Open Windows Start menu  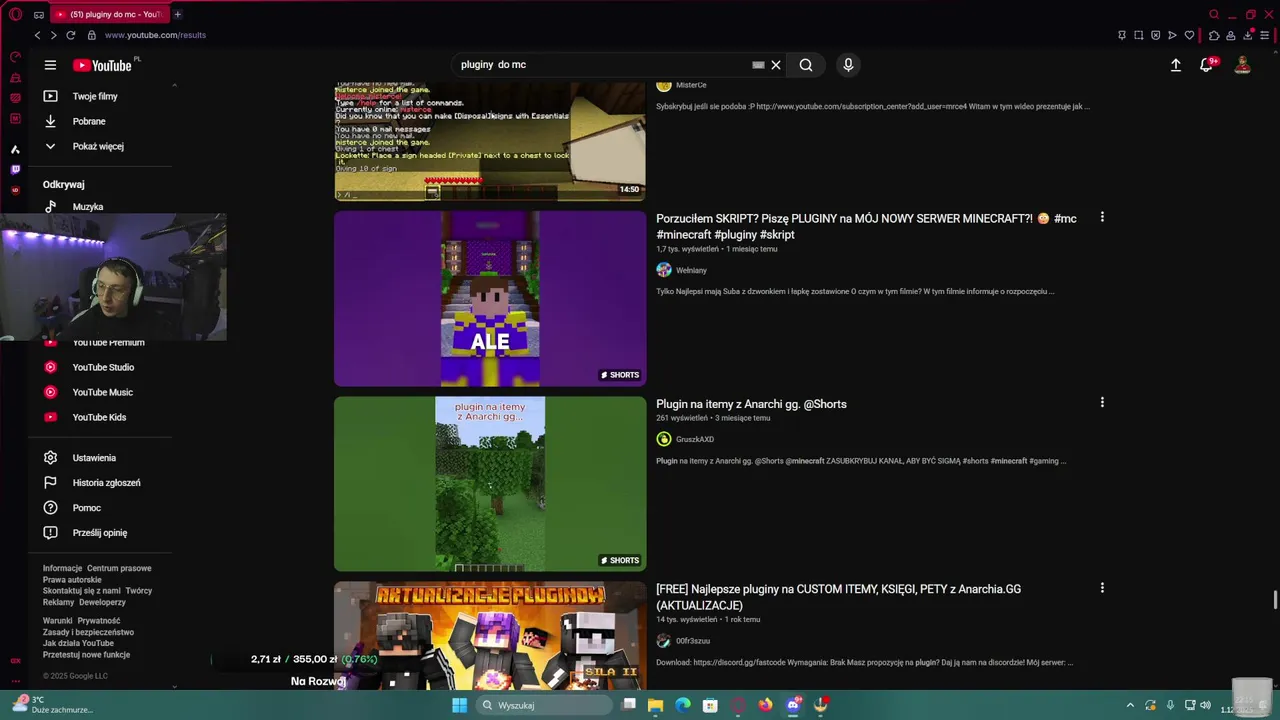tap(459, 705)
